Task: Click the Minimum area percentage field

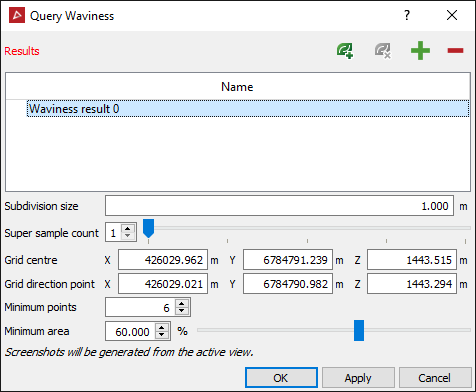Action: 131,331
